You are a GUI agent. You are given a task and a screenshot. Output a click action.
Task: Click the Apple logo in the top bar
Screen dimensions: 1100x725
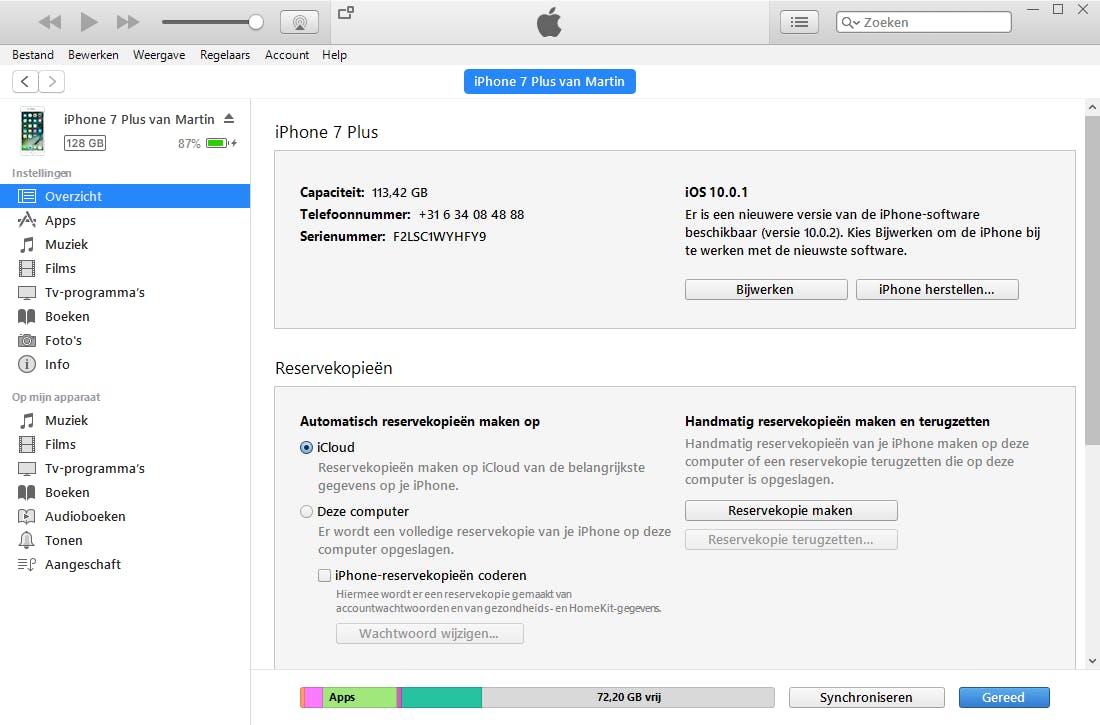[x=549, y=22]
